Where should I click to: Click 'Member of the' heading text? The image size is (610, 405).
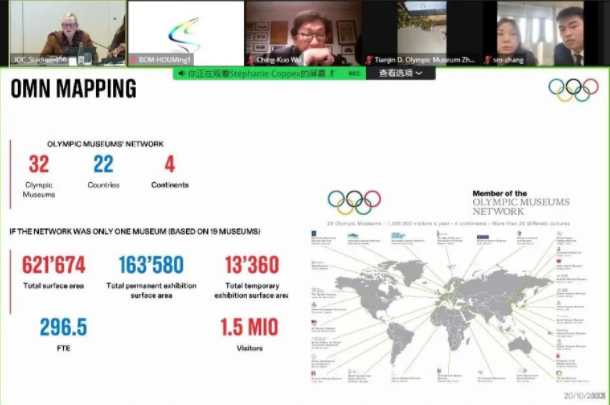tap(500, 193)
